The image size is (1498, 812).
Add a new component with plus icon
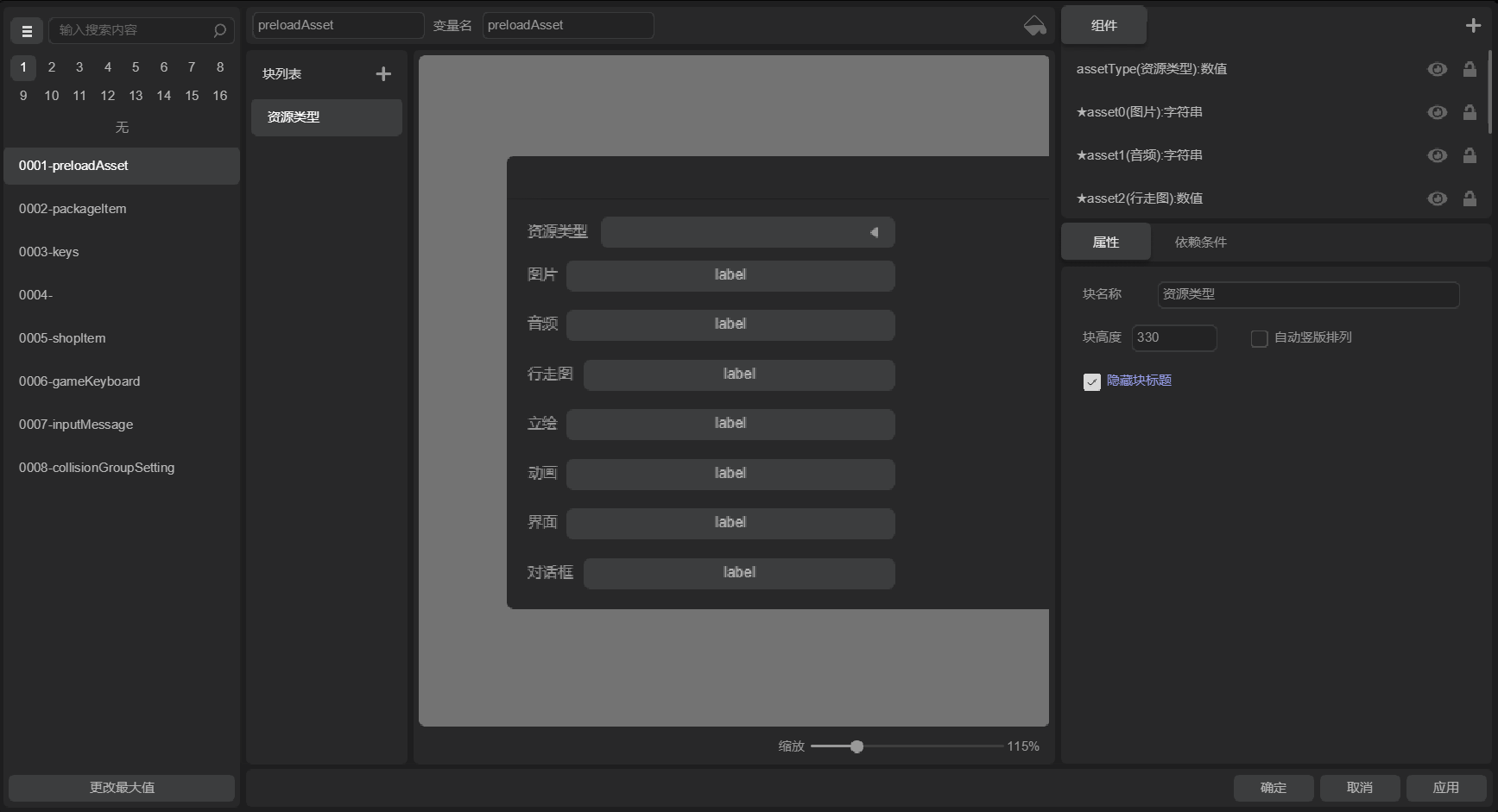click(x=1473, y=26)
